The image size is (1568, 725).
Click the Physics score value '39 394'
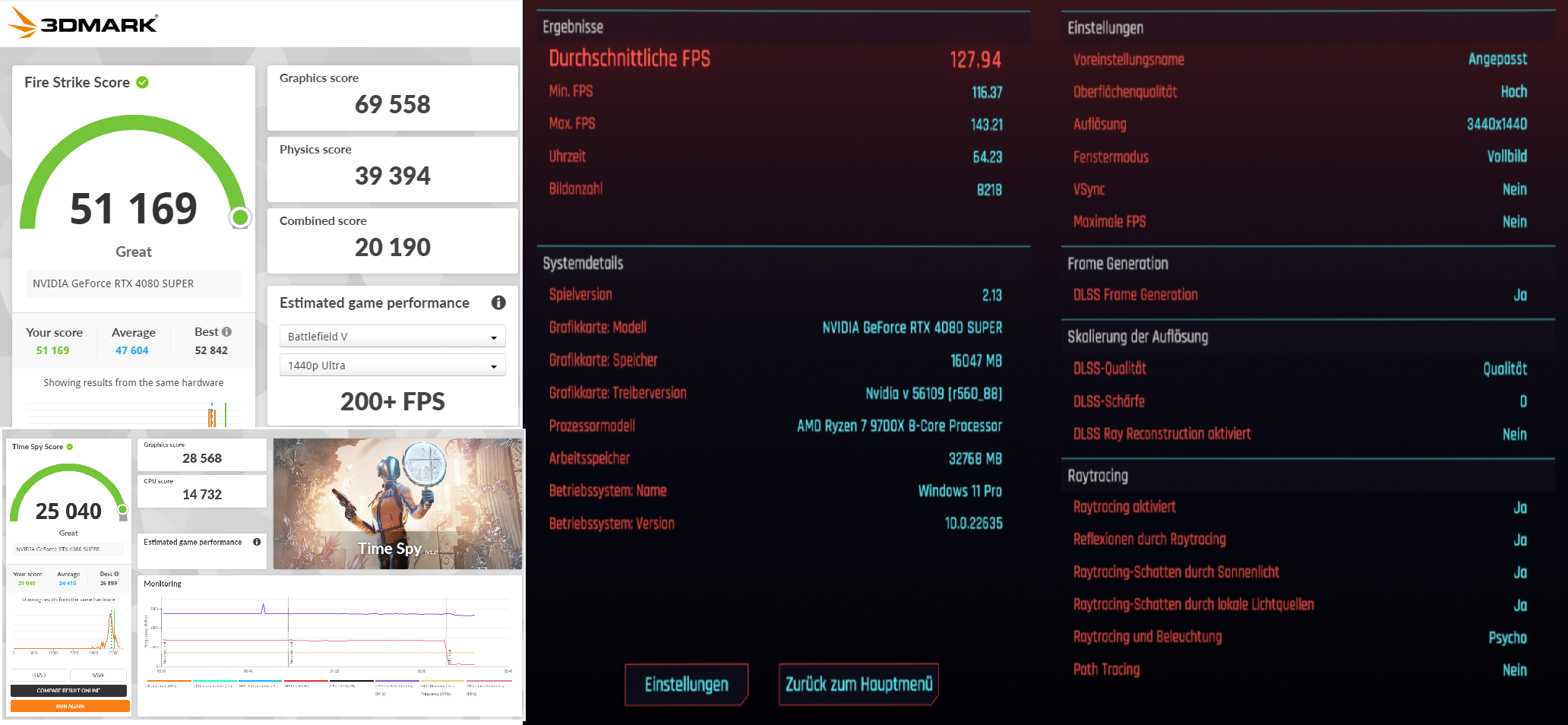[393, 176]
